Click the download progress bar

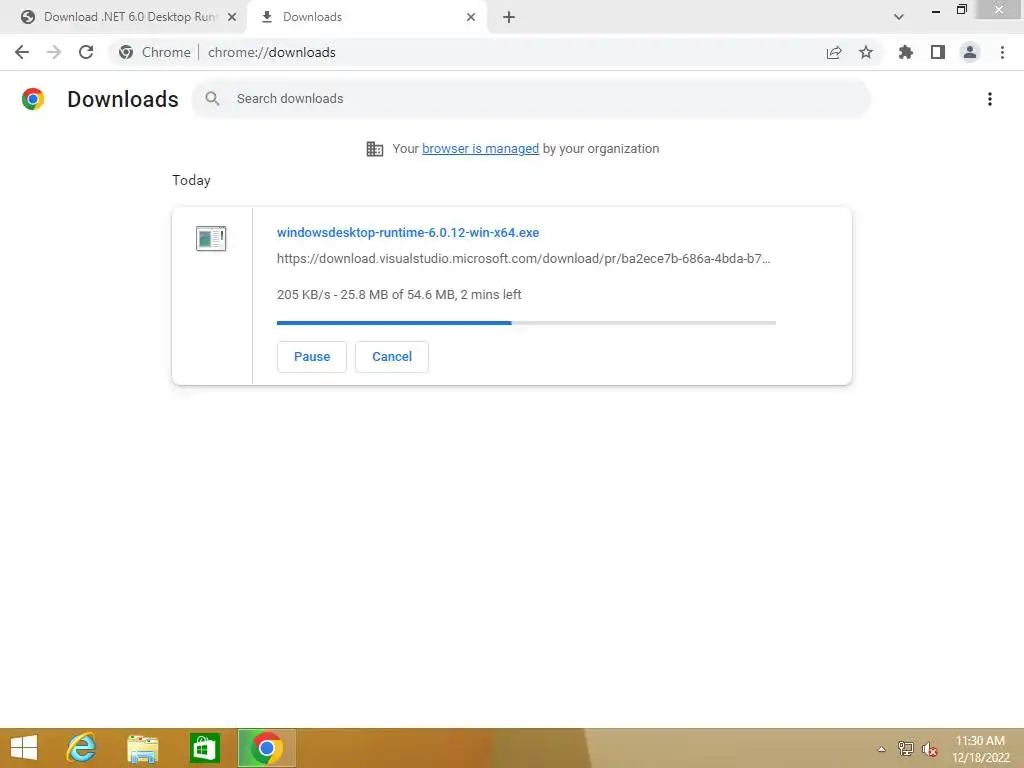(526, 323)
